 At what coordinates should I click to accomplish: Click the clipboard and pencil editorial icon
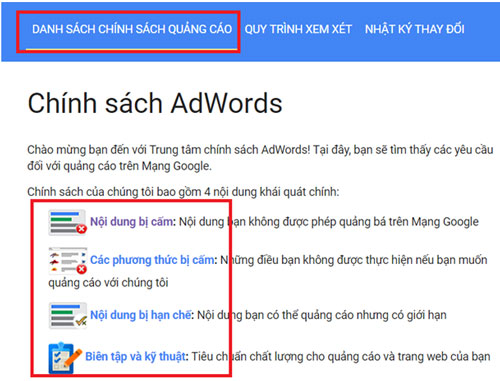pos(65,358)
